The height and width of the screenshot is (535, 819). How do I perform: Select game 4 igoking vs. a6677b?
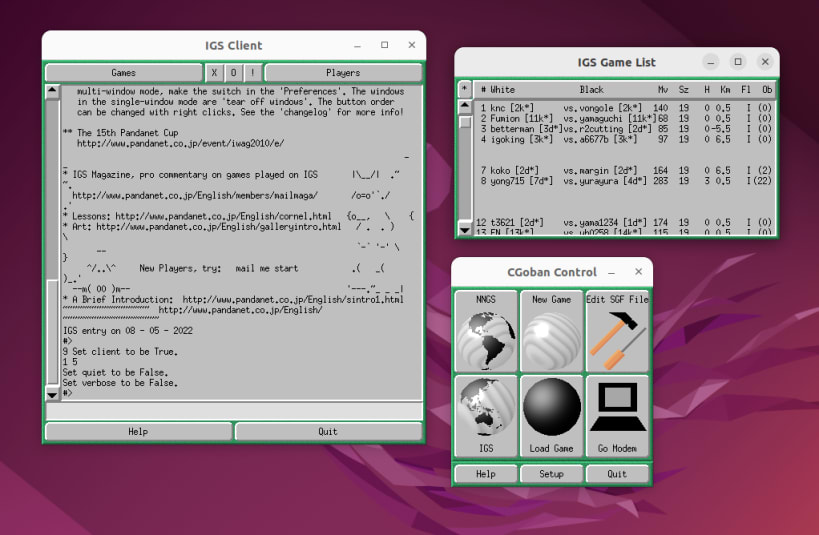click(626, 139)
